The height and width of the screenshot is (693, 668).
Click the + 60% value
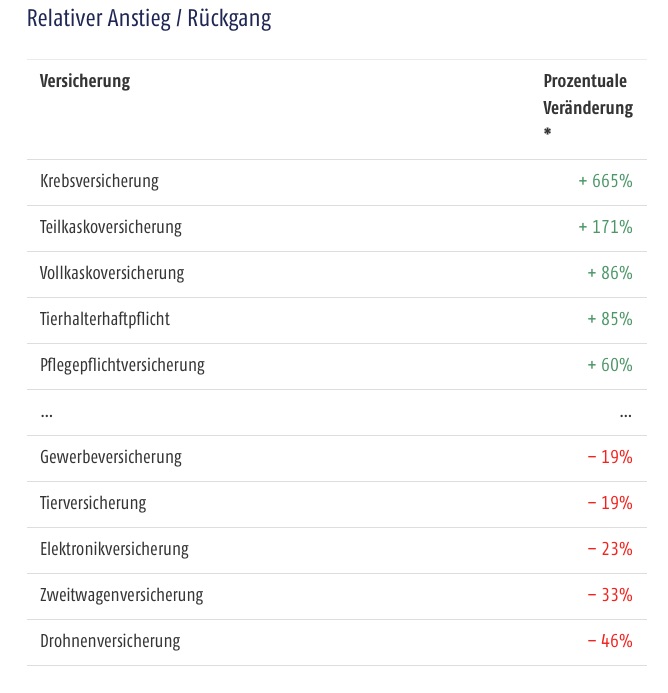610,365
